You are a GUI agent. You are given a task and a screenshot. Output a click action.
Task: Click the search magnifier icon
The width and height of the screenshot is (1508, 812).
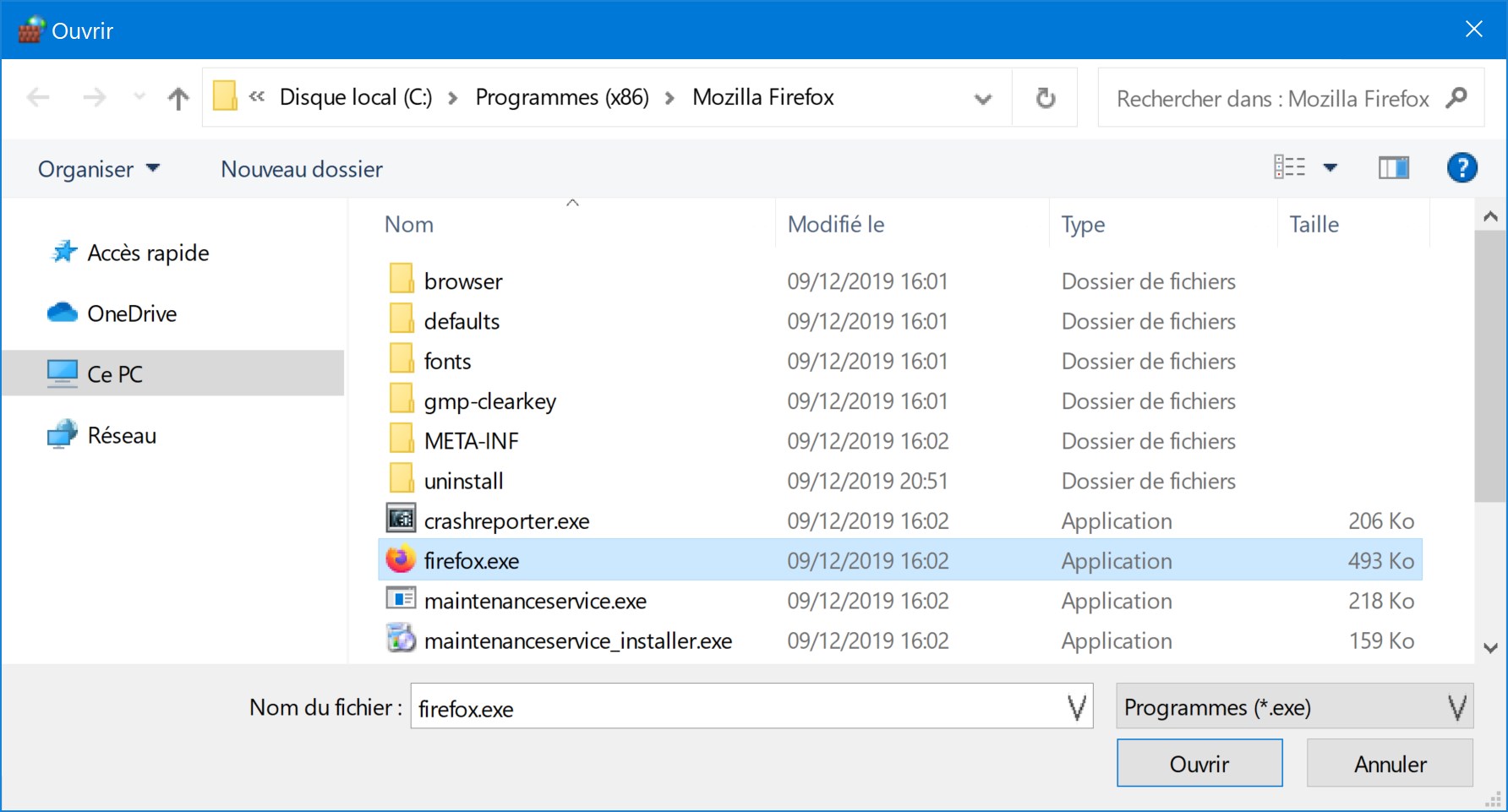pyautogui.click(x=1456, y=98)
